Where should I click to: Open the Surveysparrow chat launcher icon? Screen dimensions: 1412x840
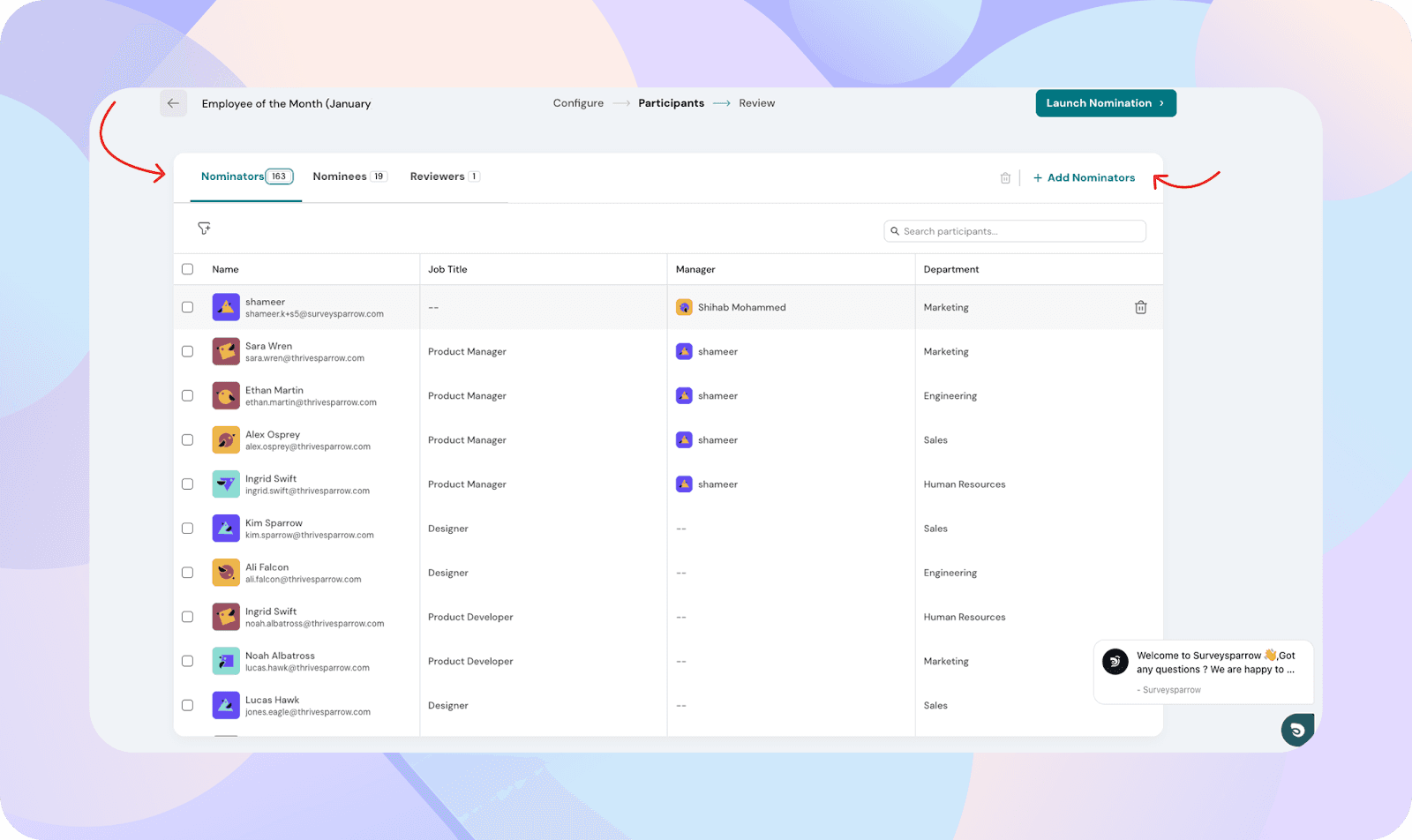coord(1296,730)
